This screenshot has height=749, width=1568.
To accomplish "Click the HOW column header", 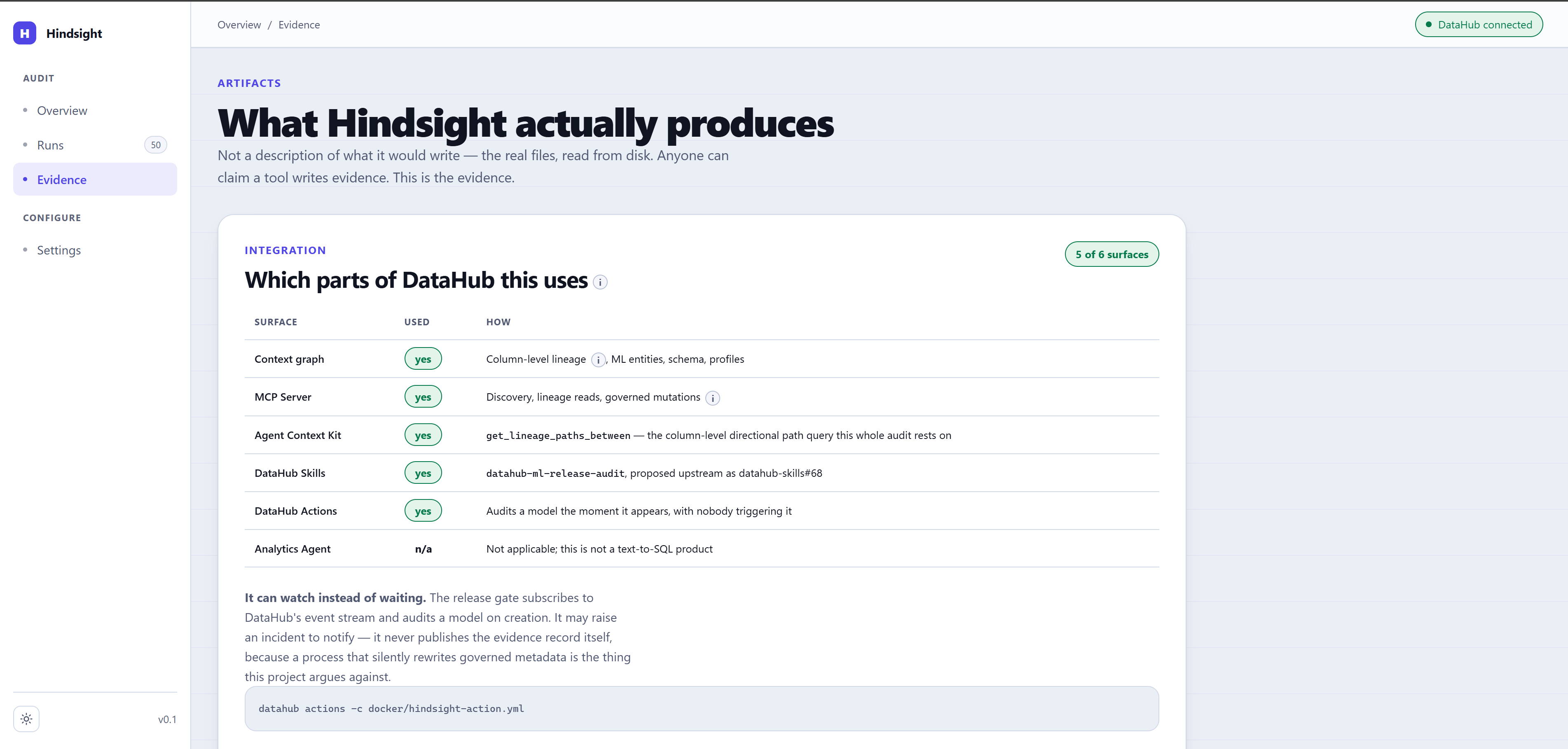I will point(498,322).
